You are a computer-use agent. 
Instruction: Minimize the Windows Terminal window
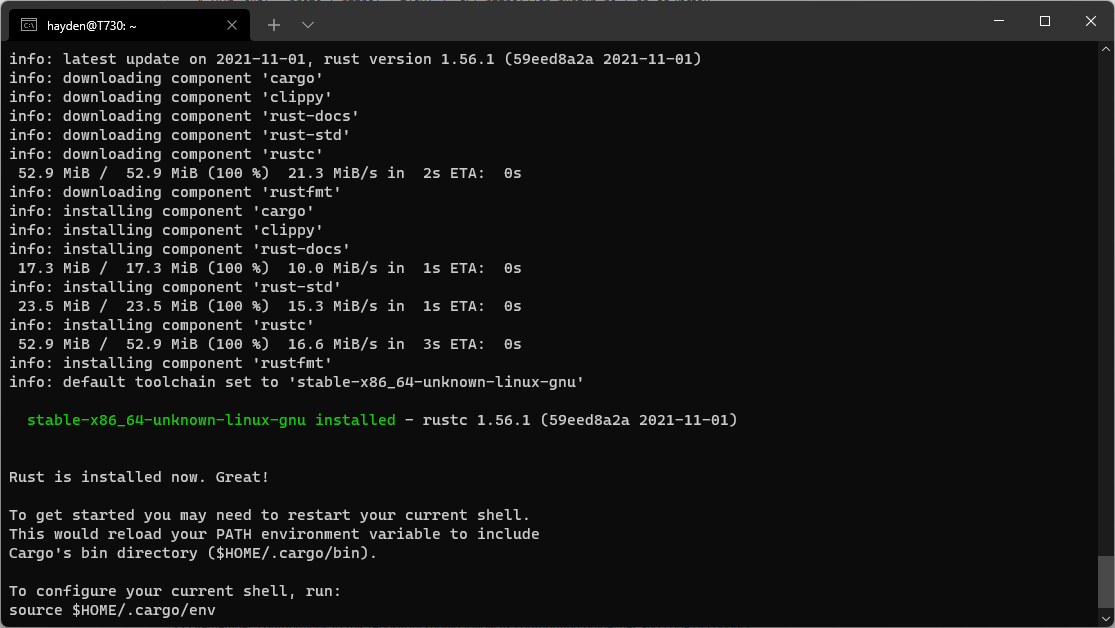point(998,20)
